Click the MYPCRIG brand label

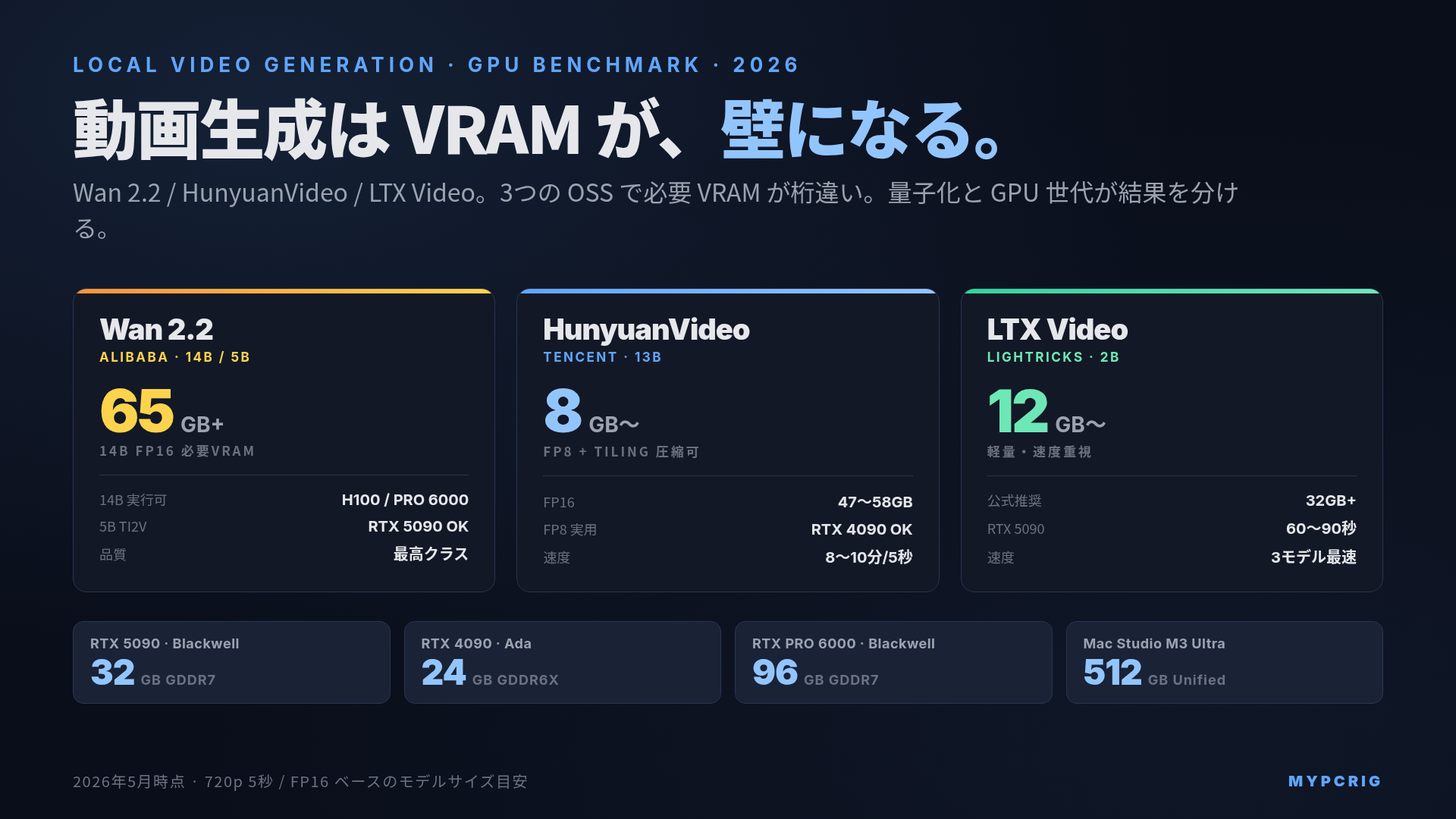(1335, 782)
